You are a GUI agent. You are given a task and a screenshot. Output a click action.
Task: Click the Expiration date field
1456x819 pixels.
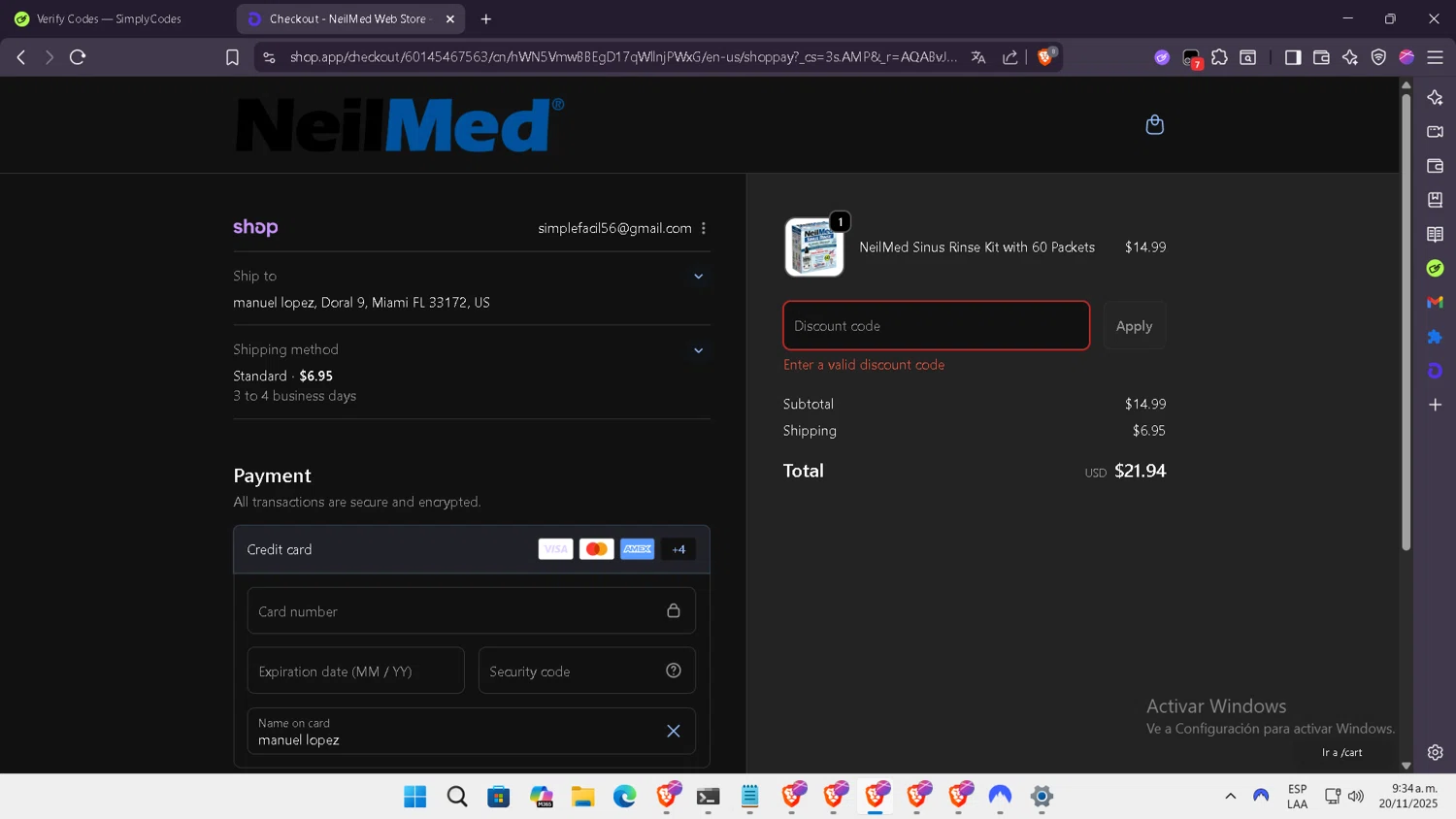coord(355,671)
